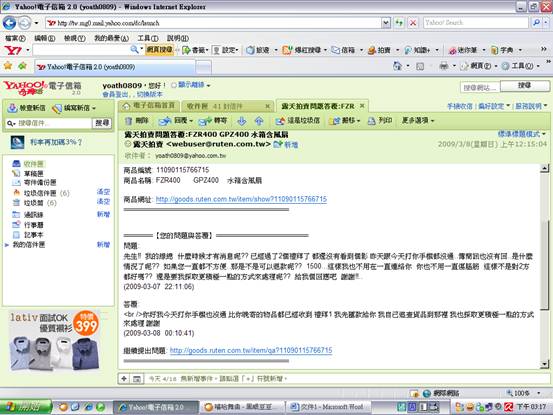Click the add to favorites icon
The width and height of the screenshot is (553, 415).
(23, 66)
